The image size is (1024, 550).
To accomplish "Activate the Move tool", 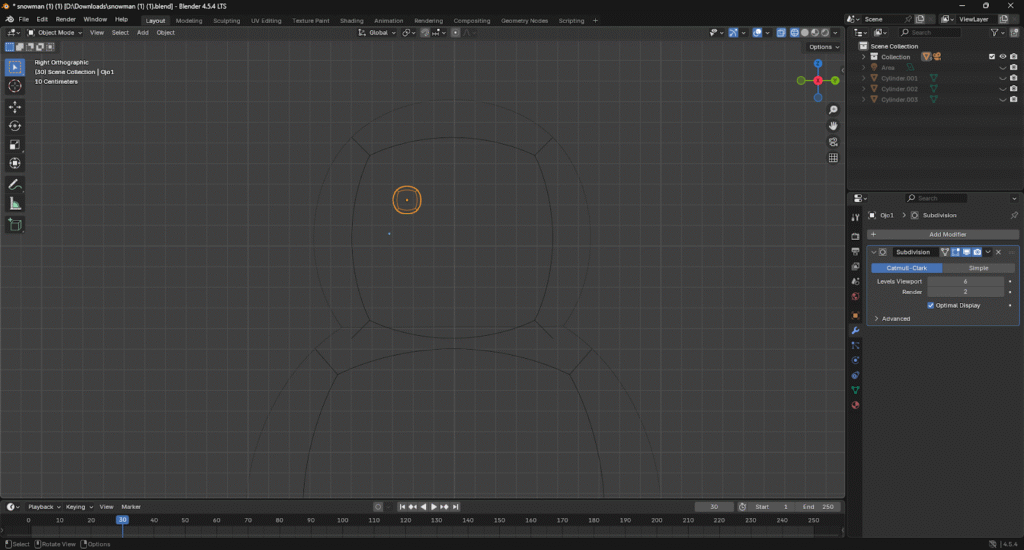I will (x=15, y=107).
